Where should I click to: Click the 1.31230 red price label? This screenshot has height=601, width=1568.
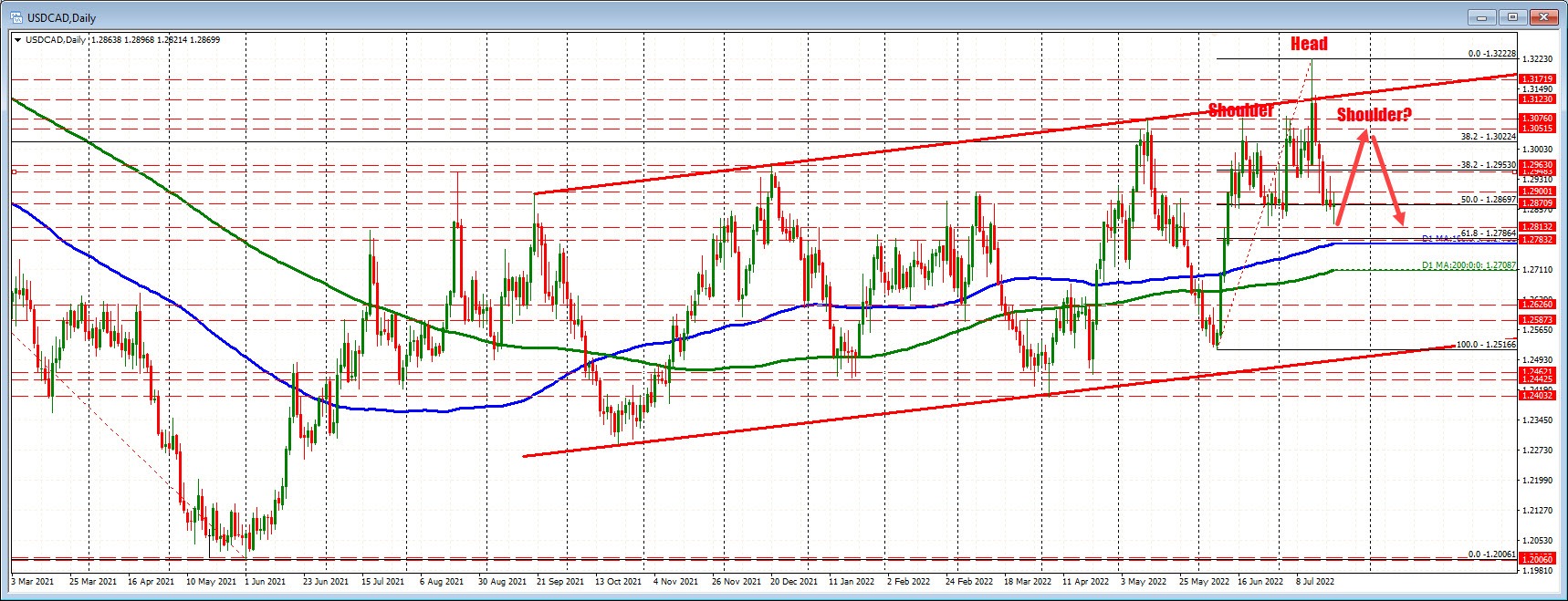point(1536,99)
